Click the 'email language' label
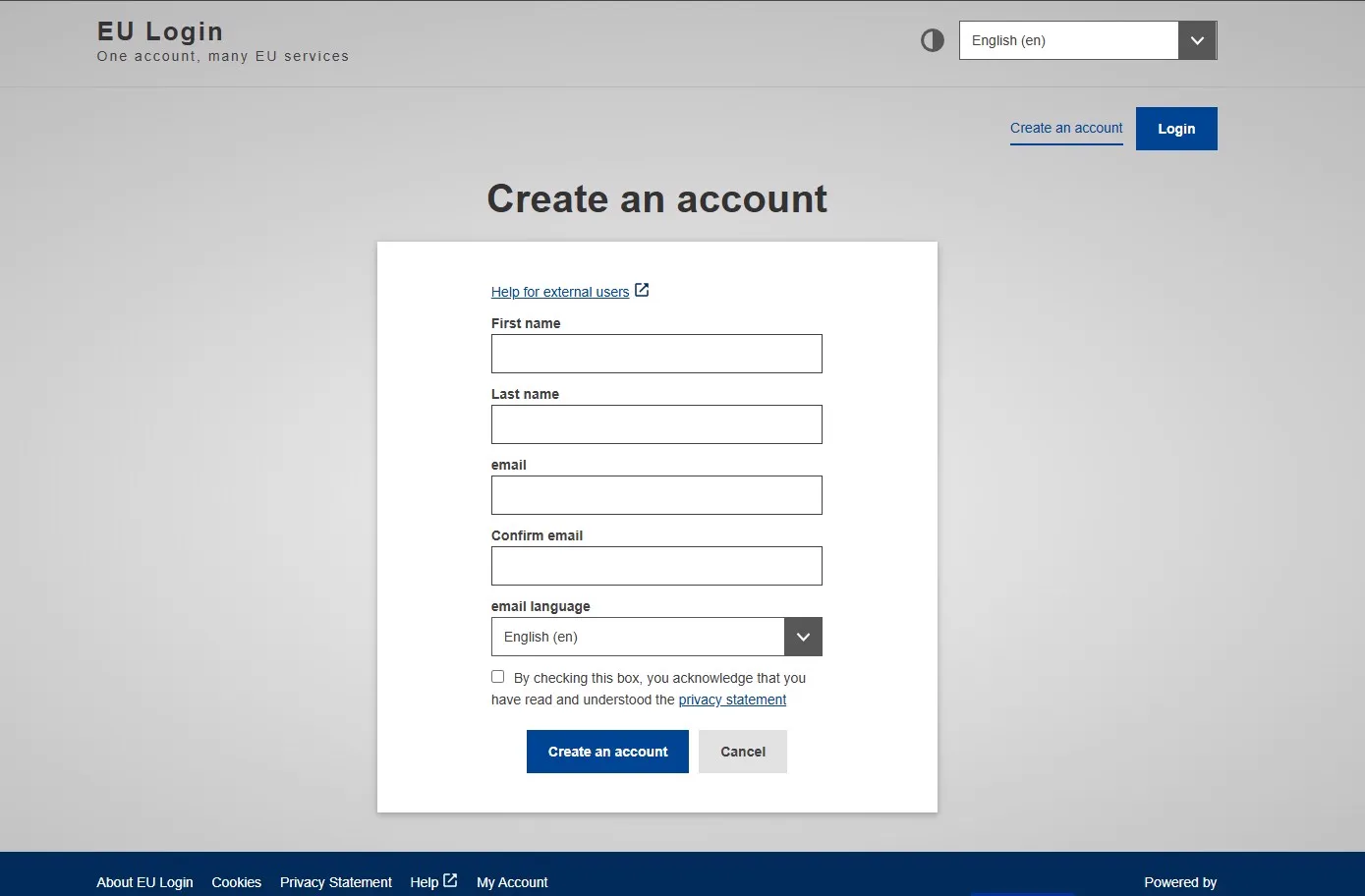 pos(540,606)
